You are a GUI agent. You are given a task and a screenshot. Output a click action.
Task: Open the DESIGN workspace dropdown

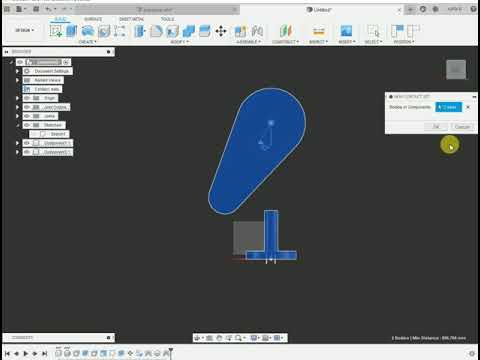25,30
